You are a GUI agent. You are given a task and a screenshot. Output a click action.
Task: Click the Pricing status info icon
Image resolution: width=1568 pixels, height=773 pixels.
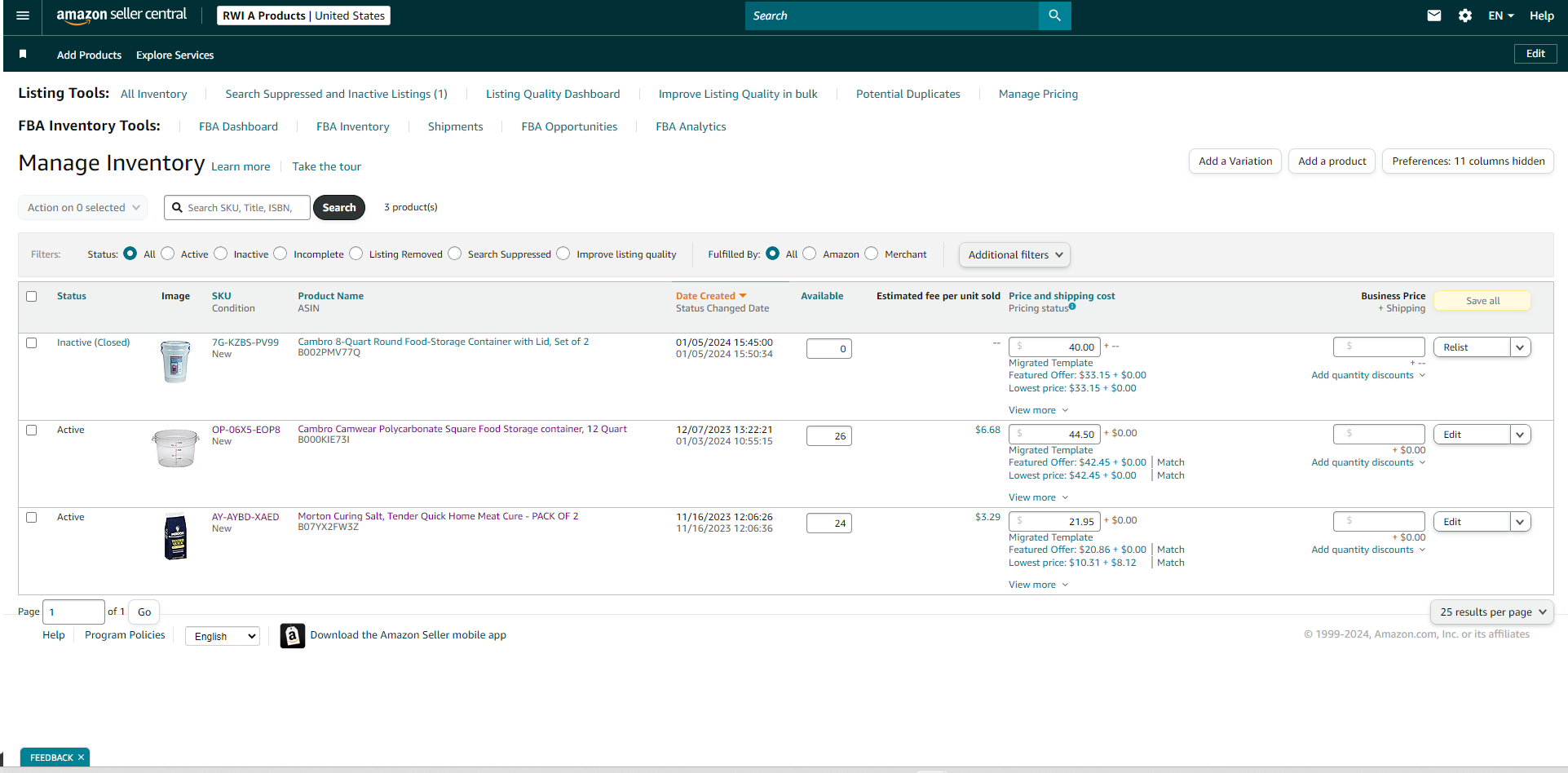pos(1072,307)
